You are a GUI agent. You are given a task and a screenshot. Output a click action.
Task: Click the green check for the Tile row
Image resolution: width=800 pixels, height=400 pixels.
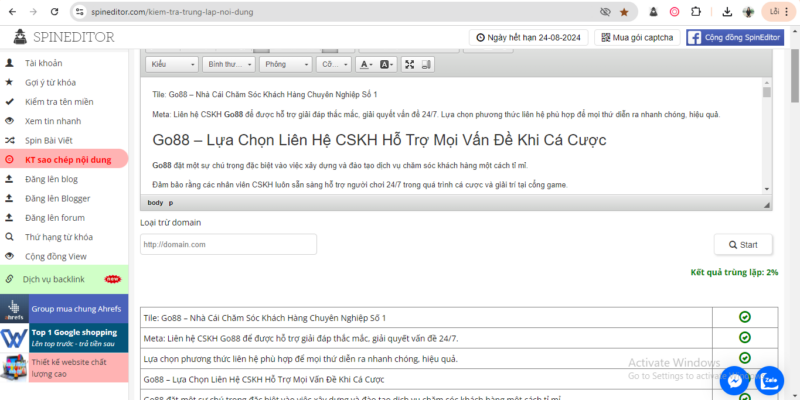(745, 317)
